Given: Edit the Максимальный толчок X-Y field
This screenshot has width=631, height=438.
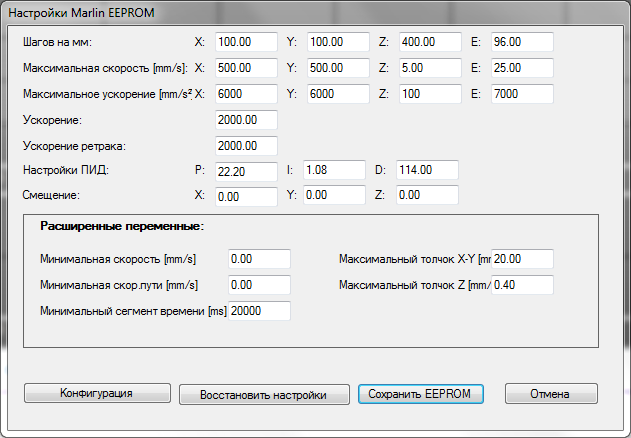Looking at the screenshot, I should pyautogui.click(x=523, y=259).
